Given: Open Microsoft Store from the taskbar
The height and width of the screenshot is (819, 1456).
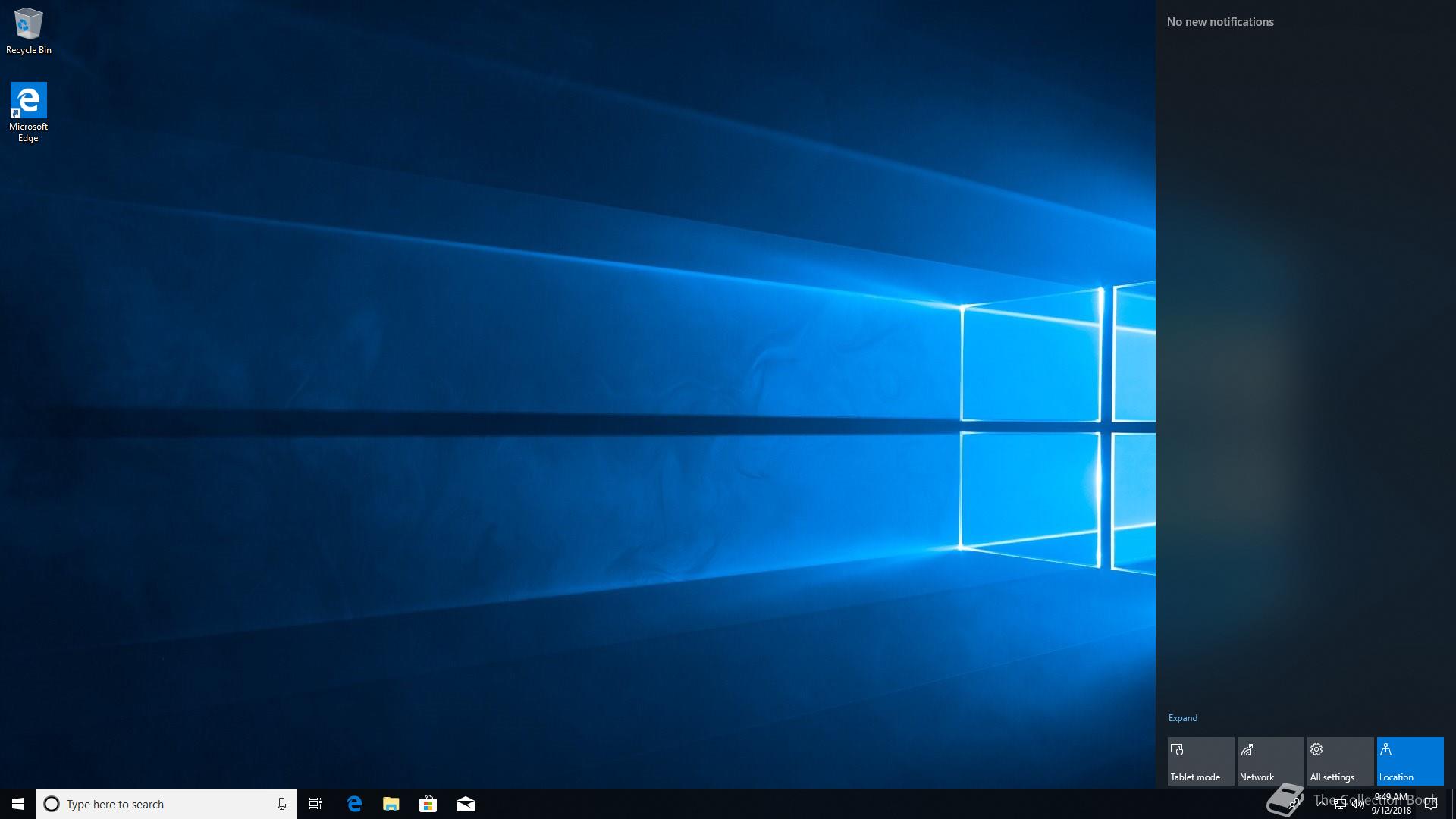Looking at the screenshot, I should tap(428, 804).
